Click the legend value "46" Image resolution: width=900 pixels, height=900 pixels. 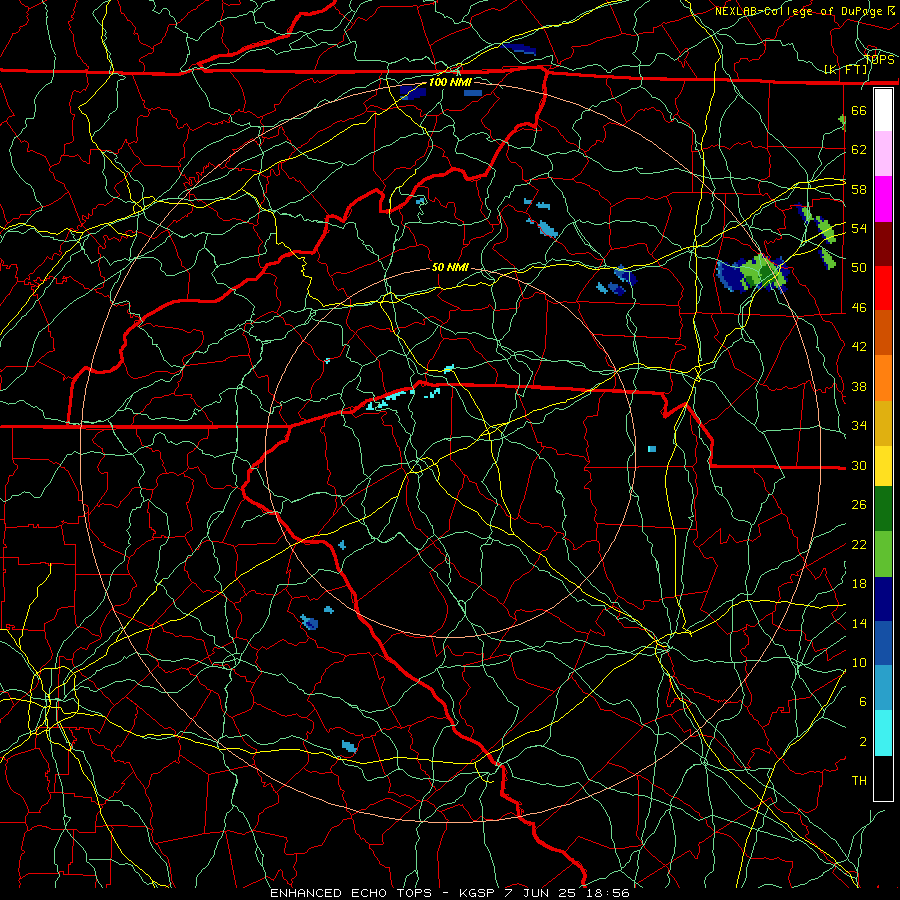coord(859,308)
